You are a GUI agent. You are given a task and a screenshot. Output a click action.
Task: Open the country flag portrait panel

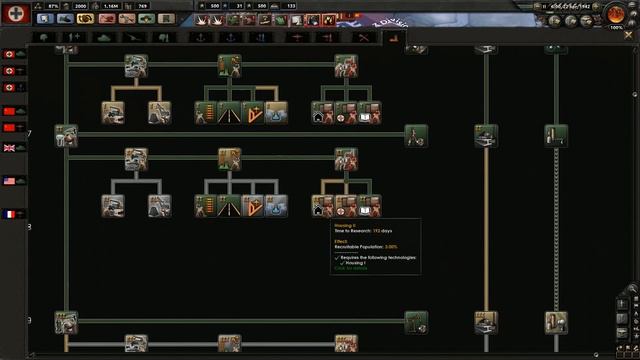click(16, 13)
